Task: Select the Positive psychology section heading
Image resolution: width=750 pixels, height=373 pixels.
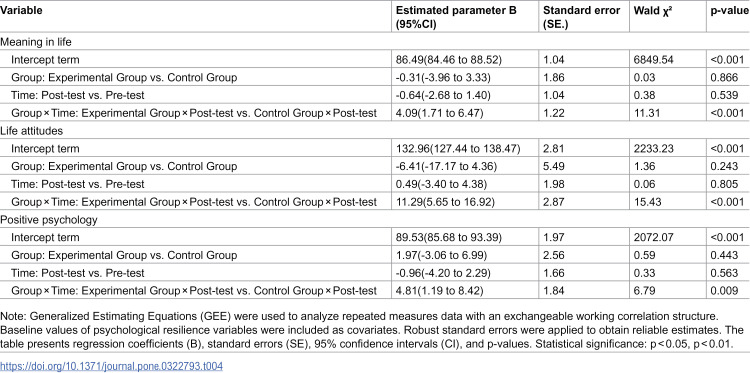Action: click(49, 220)
